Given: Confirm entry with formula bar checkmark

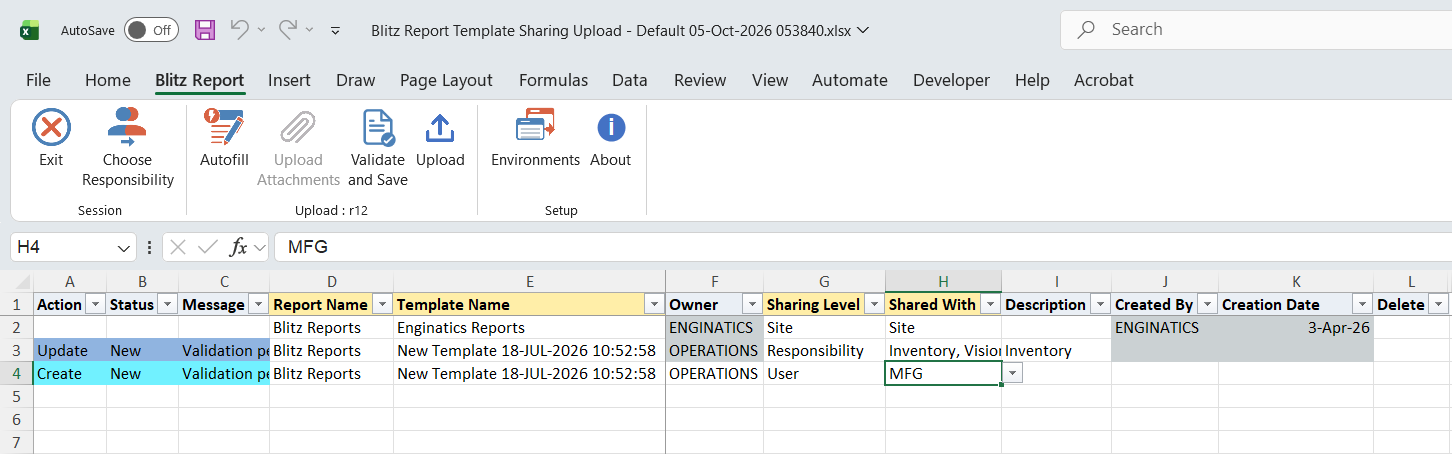Looking at the screenshot, I should [x=208, y=247].
